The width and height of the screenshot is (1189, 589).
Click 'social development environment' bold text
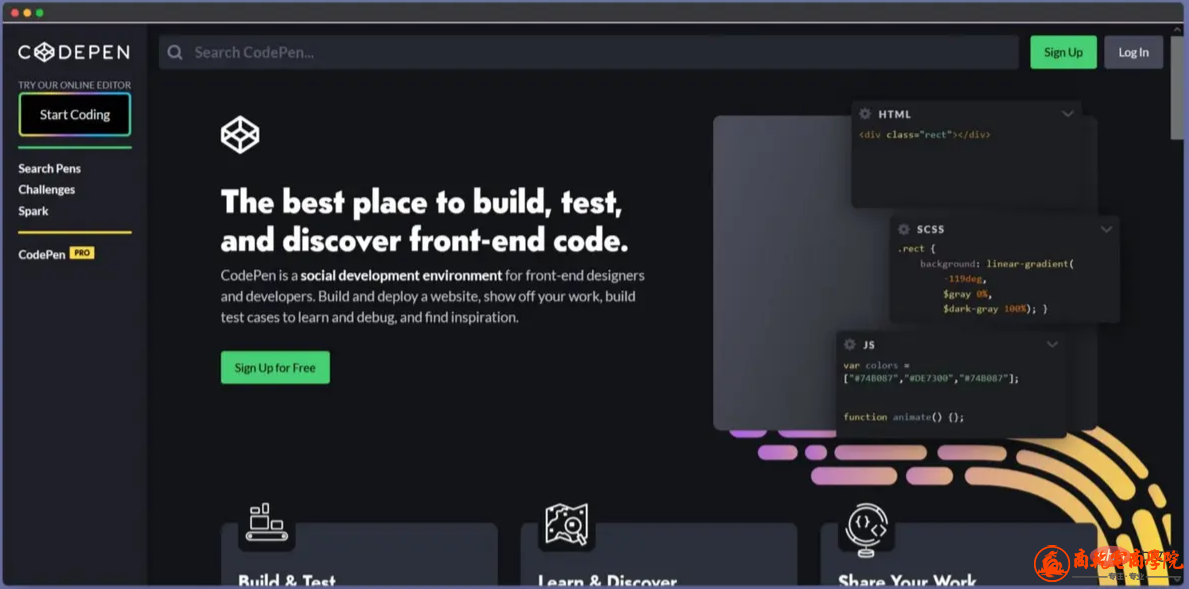[x=401, y=275]
